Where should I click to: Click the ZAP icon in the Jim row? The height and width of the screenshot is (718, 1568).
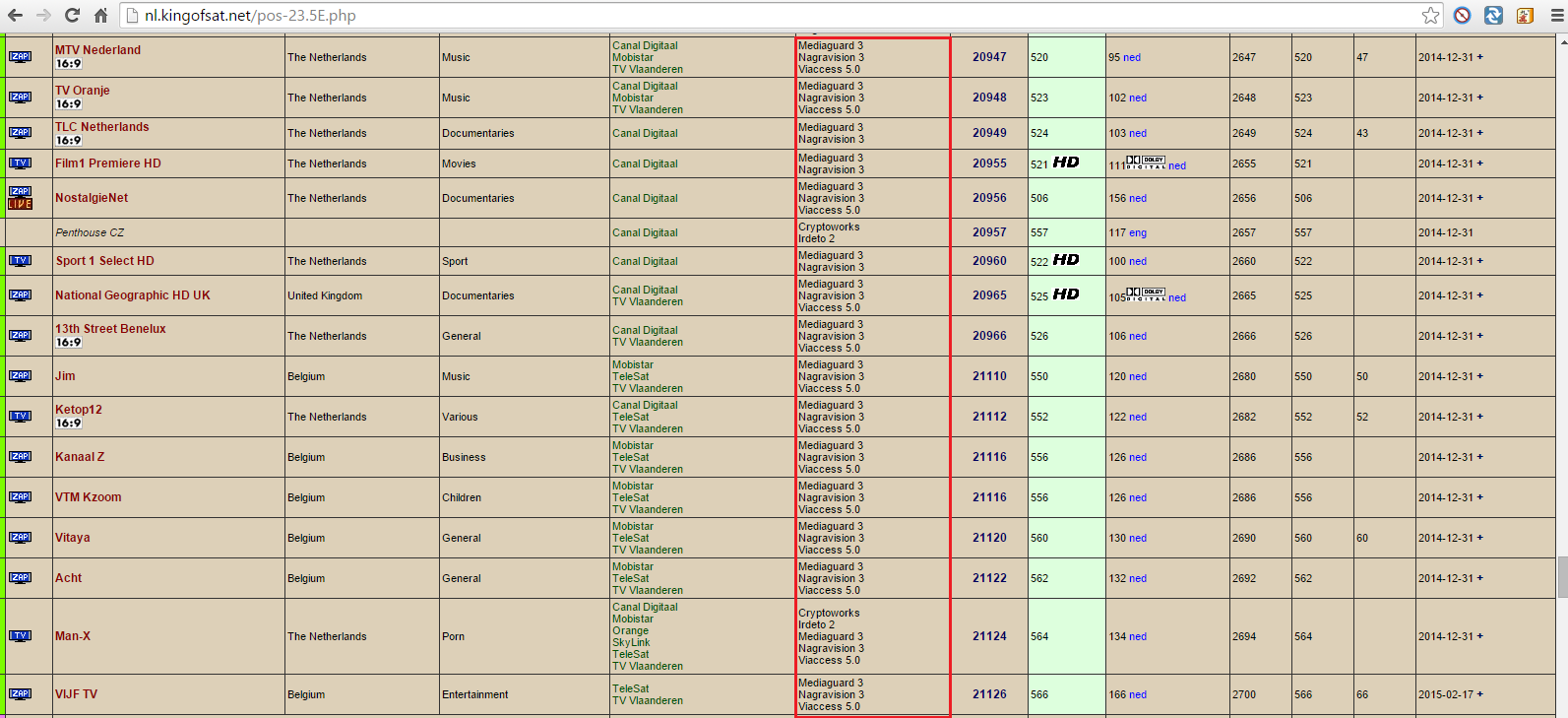click(20, 376)
